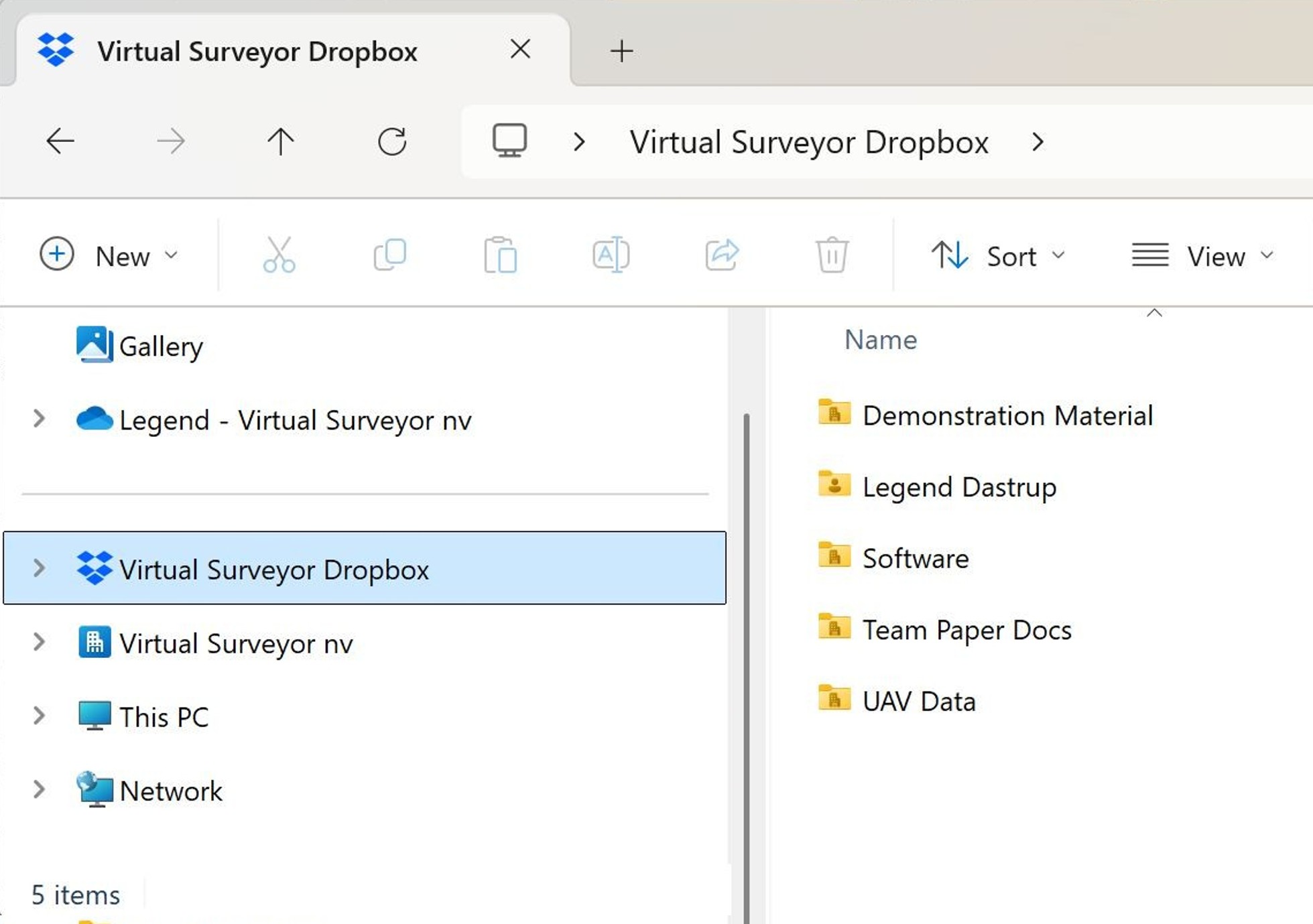Expand the This PC tree node

click(39, 716)
